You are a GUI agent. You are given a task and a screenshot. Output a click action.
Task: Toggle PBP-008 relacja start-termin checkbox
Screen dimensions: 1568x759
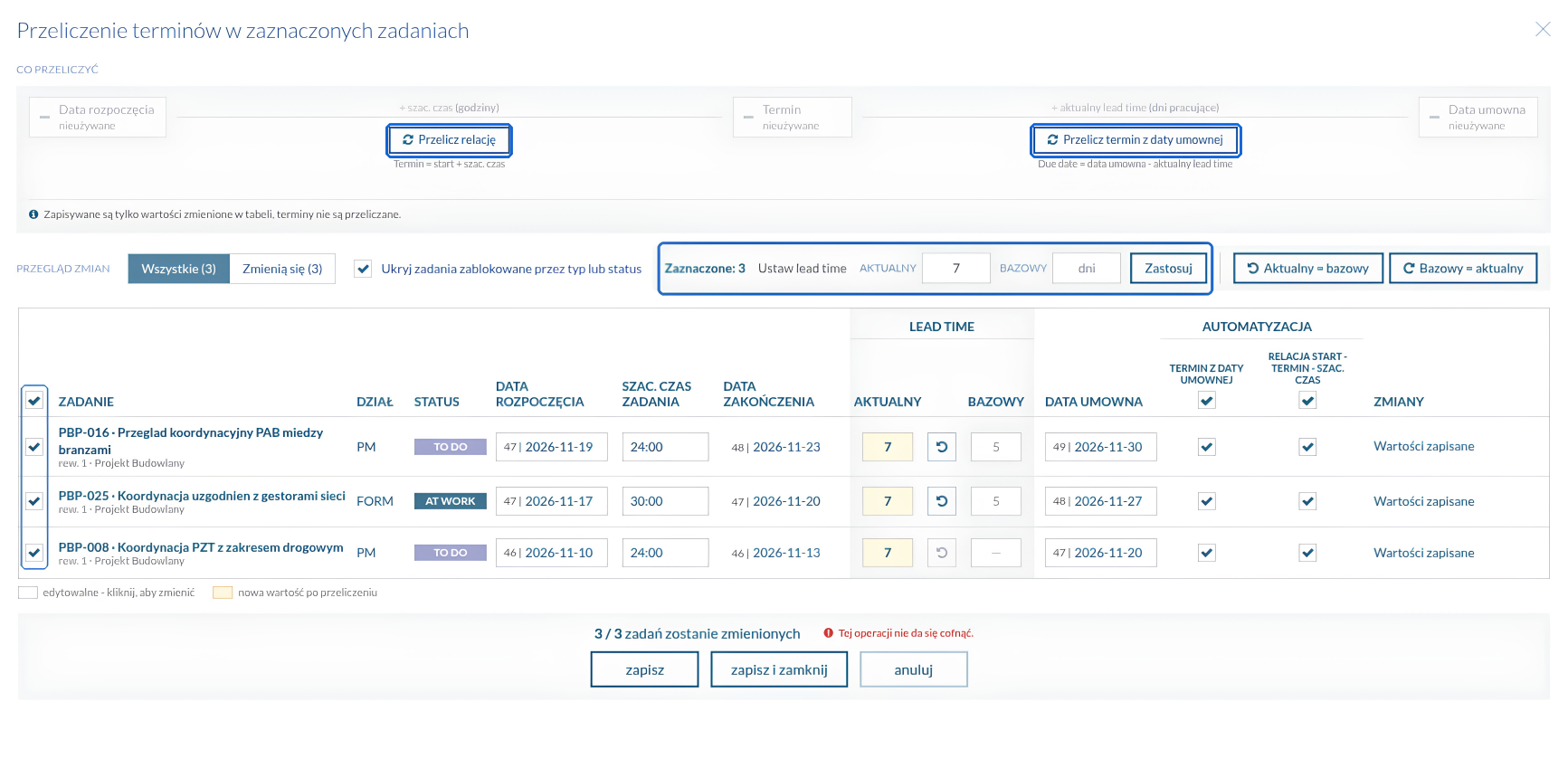coord(1307,552)
